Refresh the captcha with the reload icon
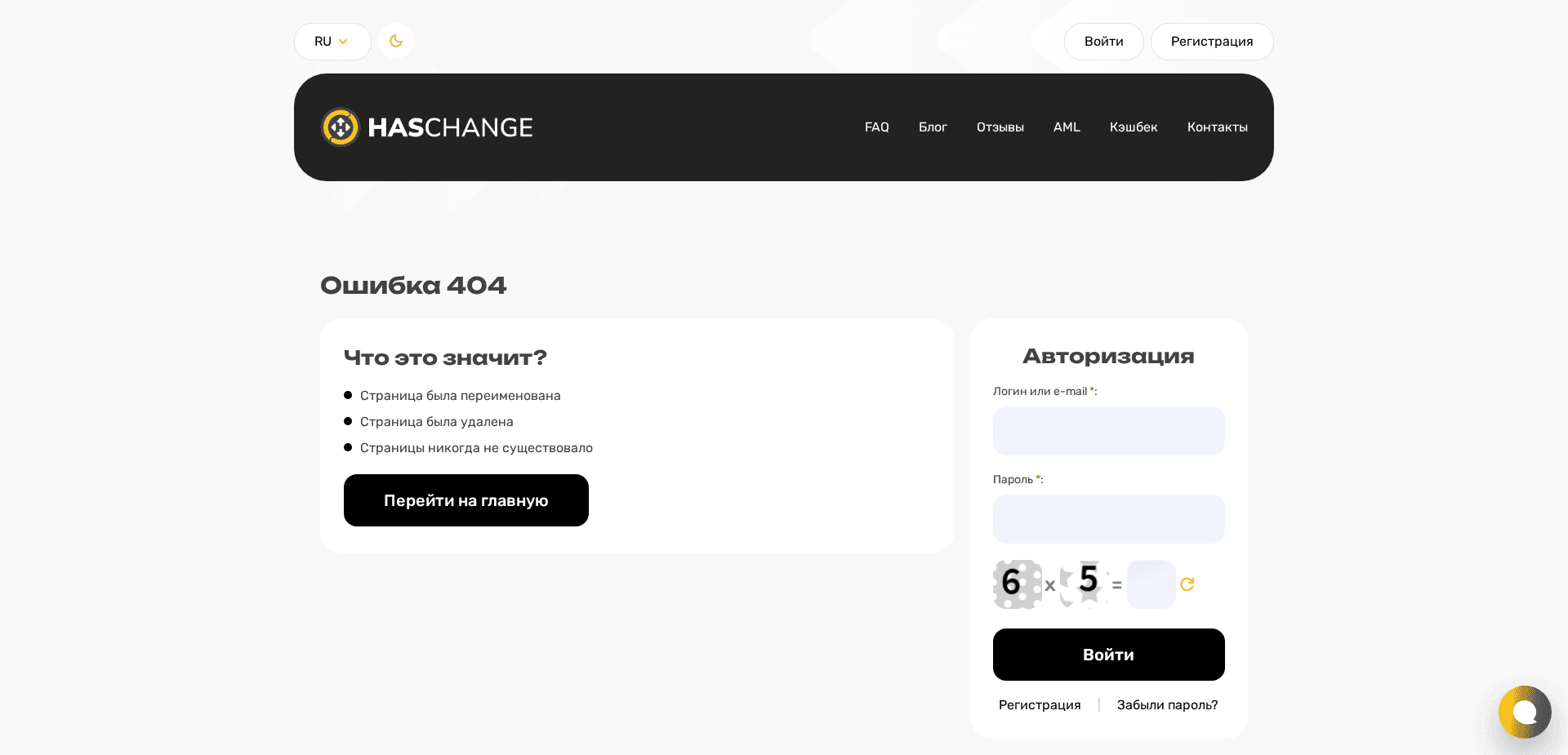 tap(1187, 584)
